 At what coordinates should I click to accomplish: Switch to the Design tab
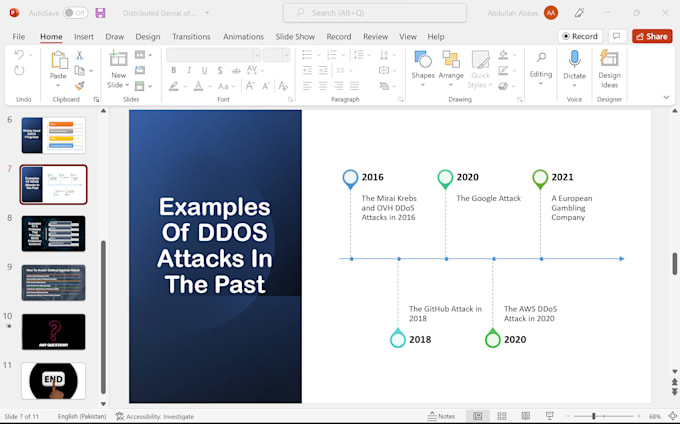tap(148, 37)
